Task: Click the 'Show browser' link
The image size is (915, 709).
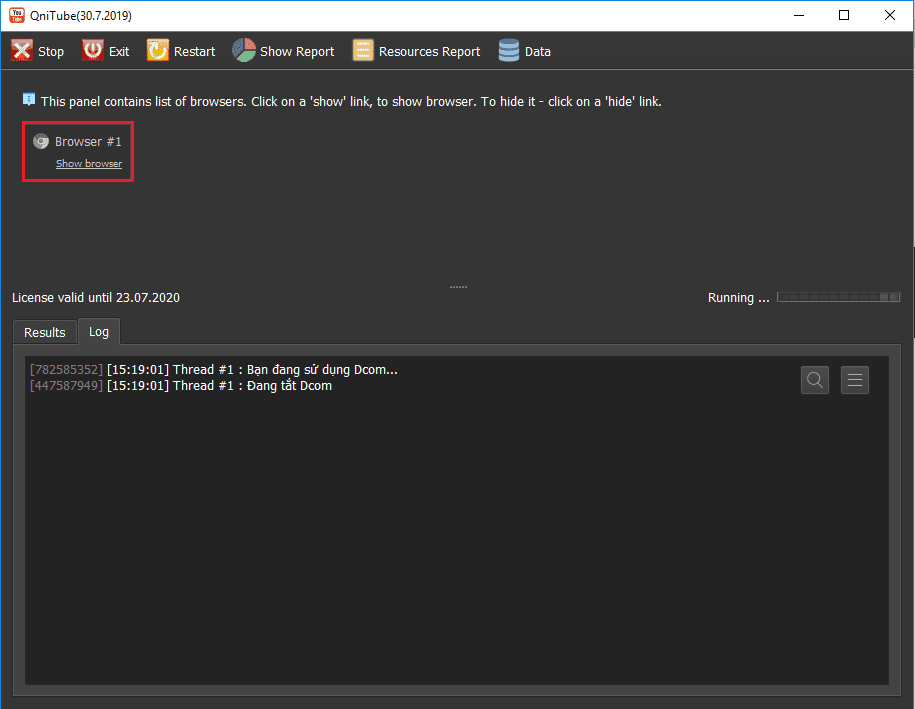Action: point(89,164)
